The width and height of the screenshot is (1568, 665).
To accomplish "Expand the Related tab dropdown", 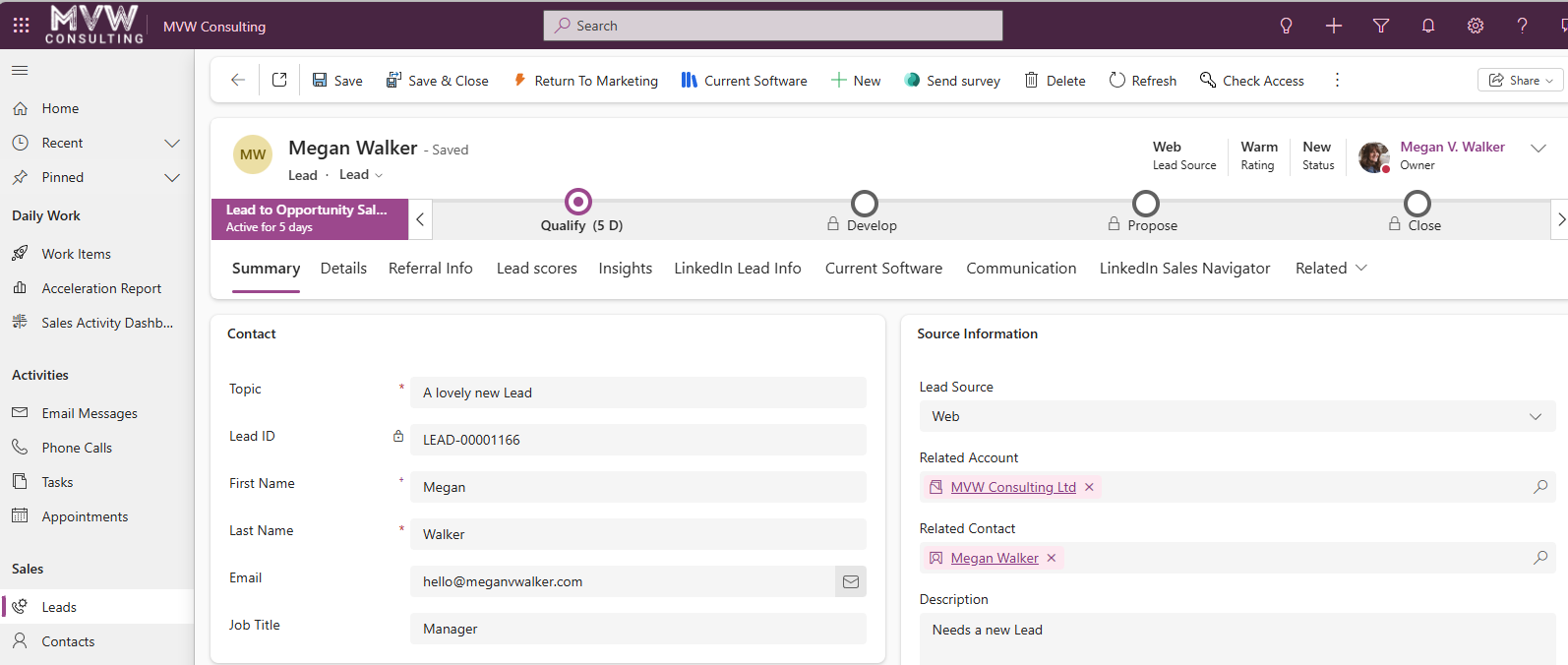I will click(1331, 268).
